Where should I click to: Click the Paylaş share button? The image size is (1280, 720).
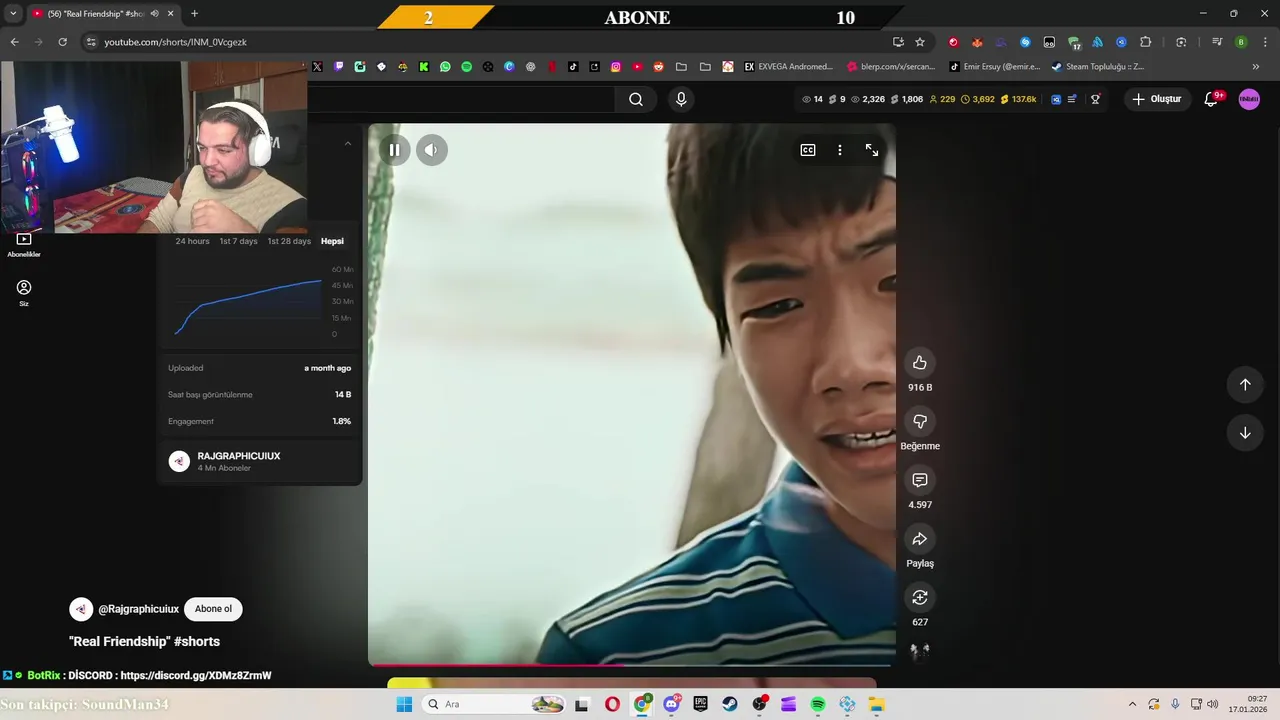[x=920, y=539]
